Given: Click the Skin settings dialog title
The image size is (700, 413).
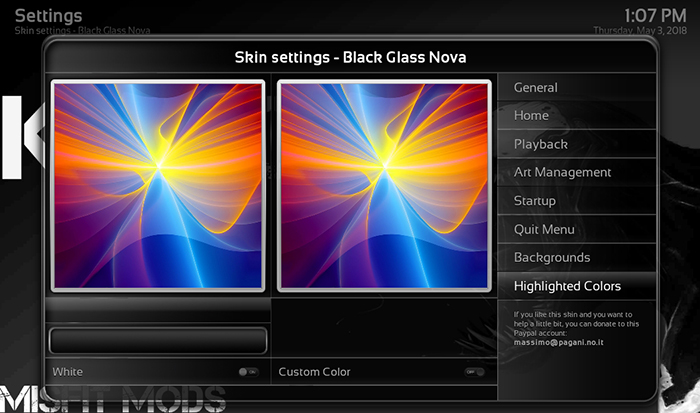Looking at the screenshot, I should (x=350, y=57).
